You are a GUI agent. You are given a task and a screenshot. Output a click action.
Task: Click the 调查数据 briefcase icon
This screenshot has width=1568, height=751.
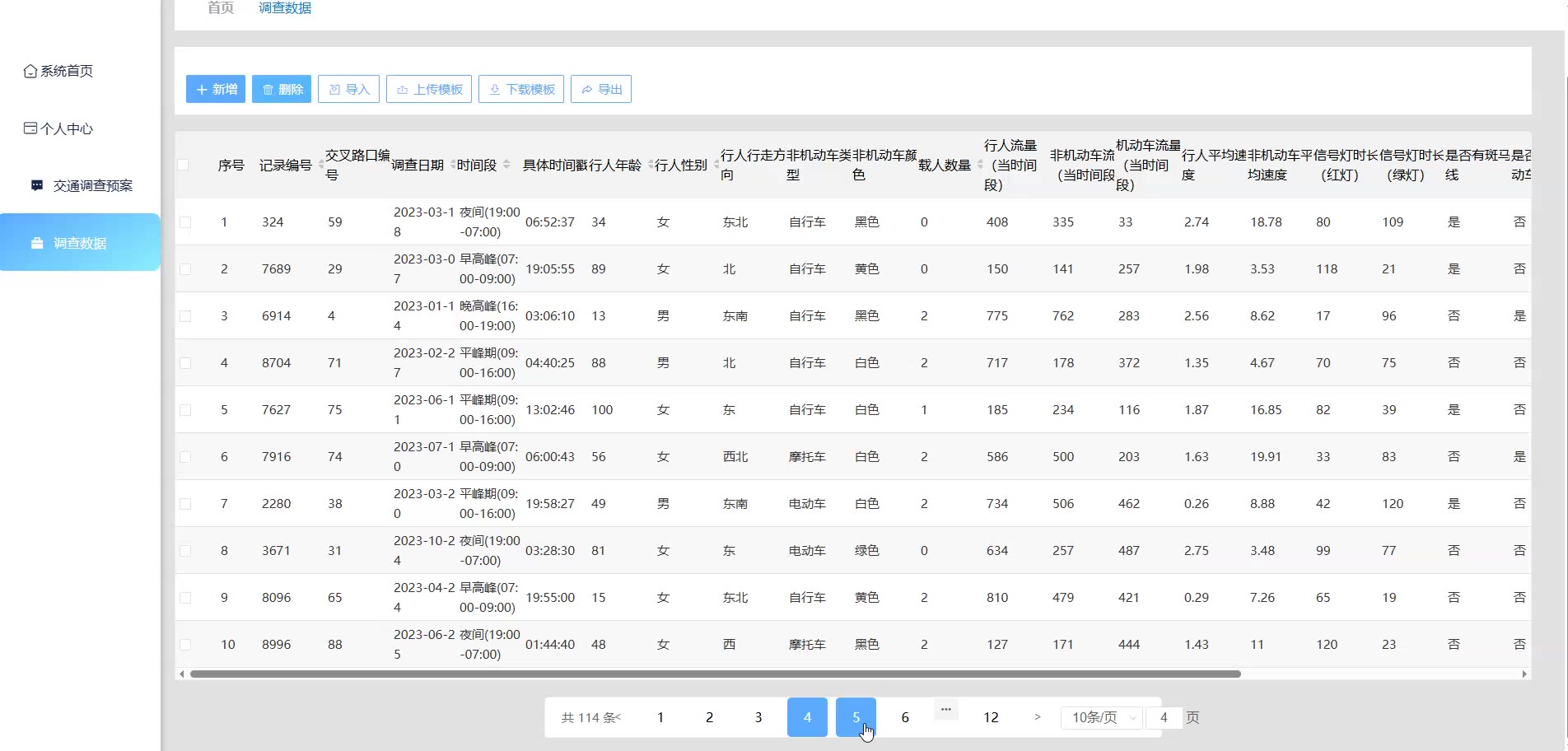pos(37,243)
